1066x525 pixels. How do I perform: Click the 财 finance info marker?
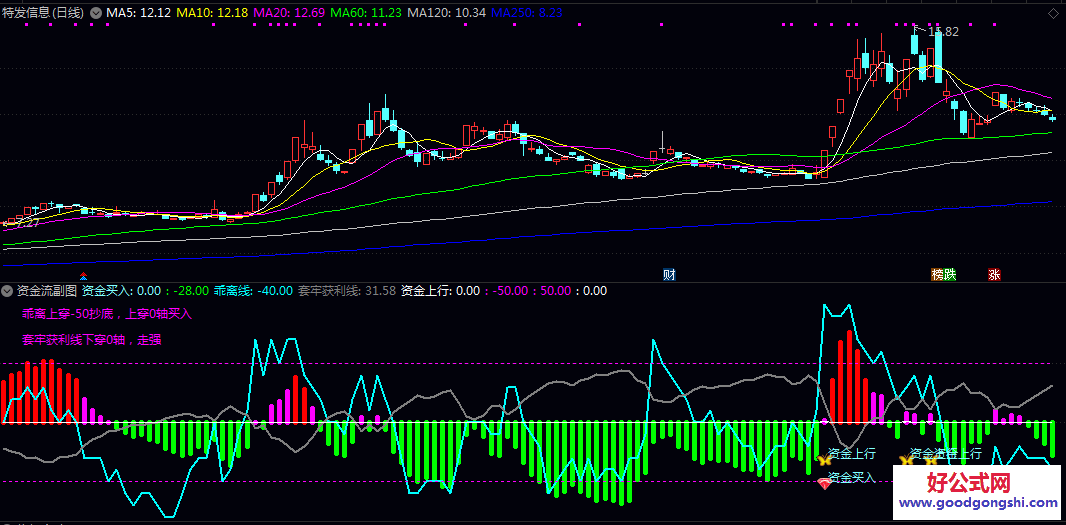click(669, 274)
